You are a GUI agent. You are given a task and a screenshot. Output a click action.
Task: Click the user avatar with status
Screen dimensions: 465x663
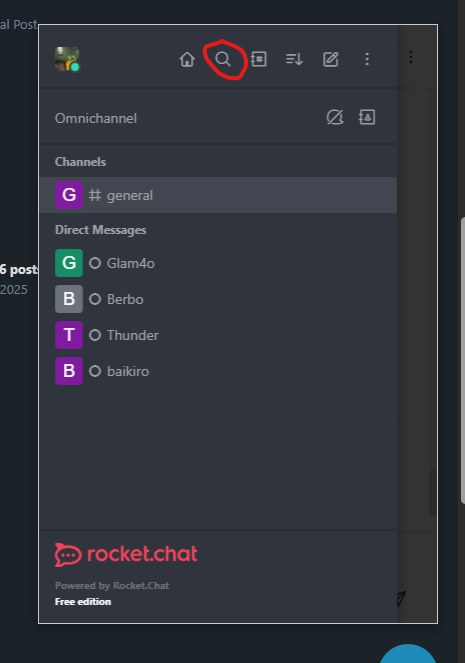point(67,59)
